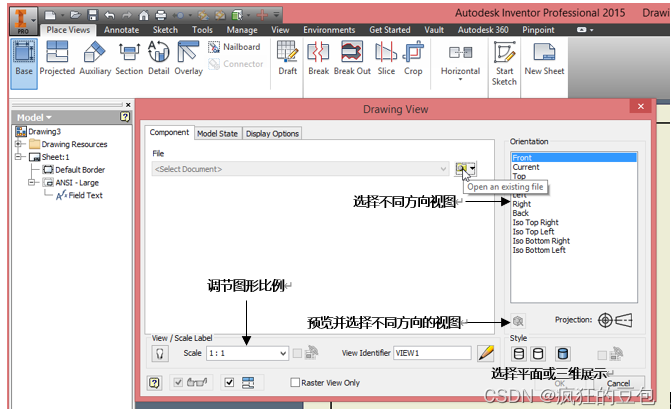This screenshot has height=415, width=671.
Task: Open the Select Document dropdown
Action: click(443, 169)
